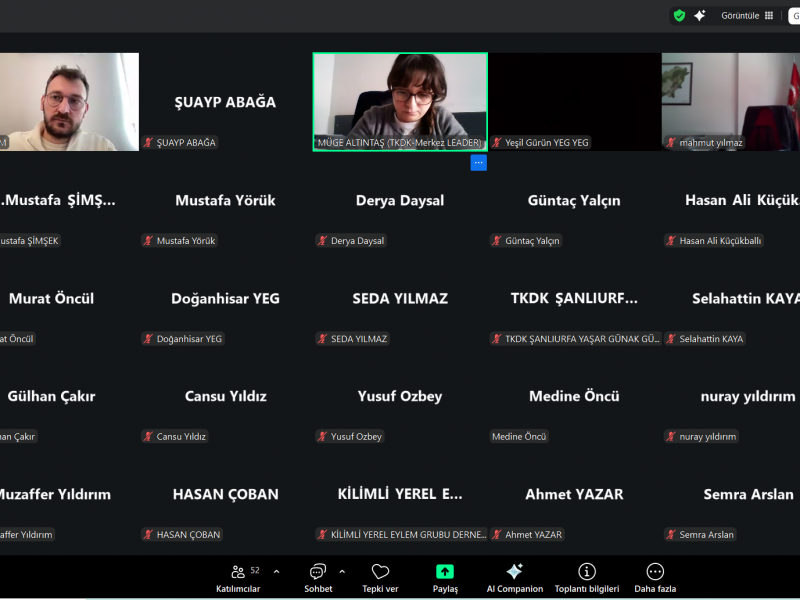Open the Katılımcılar participants panel

pyautogui.click(x=238, y=577)
